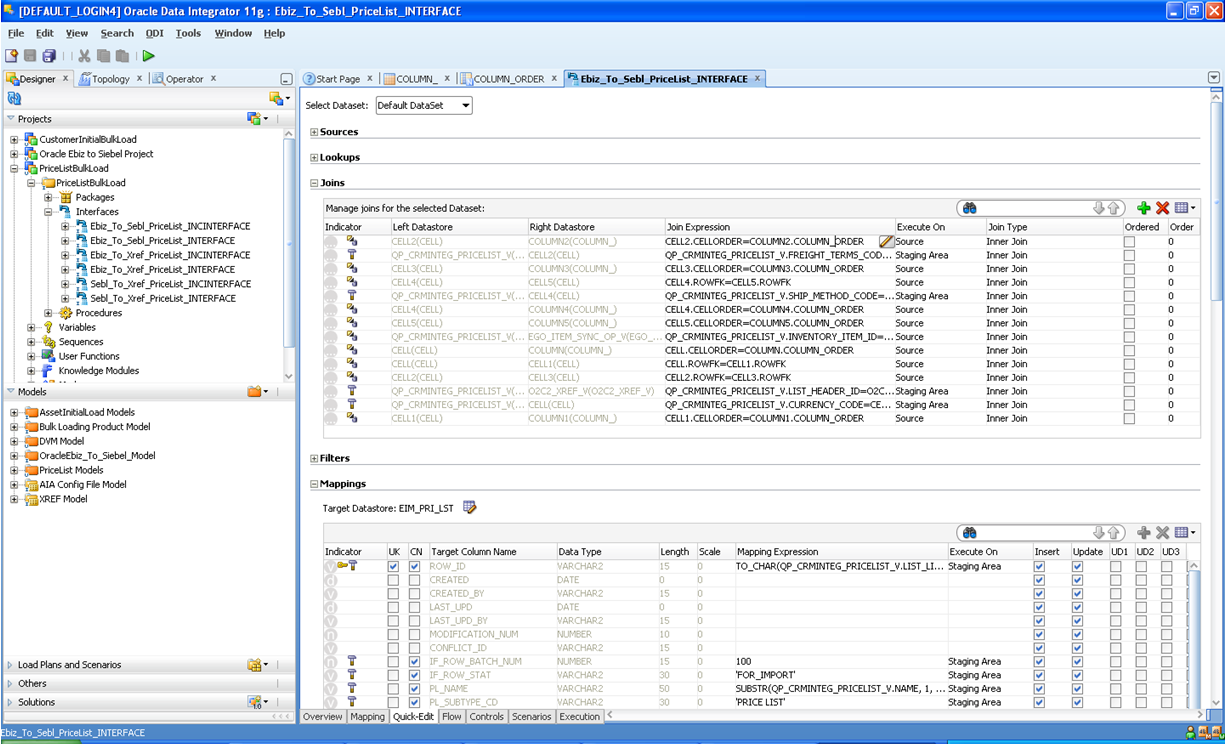
Task: Click the Projects tree vertical scrollbar
Action: click(x=289, y=255)
